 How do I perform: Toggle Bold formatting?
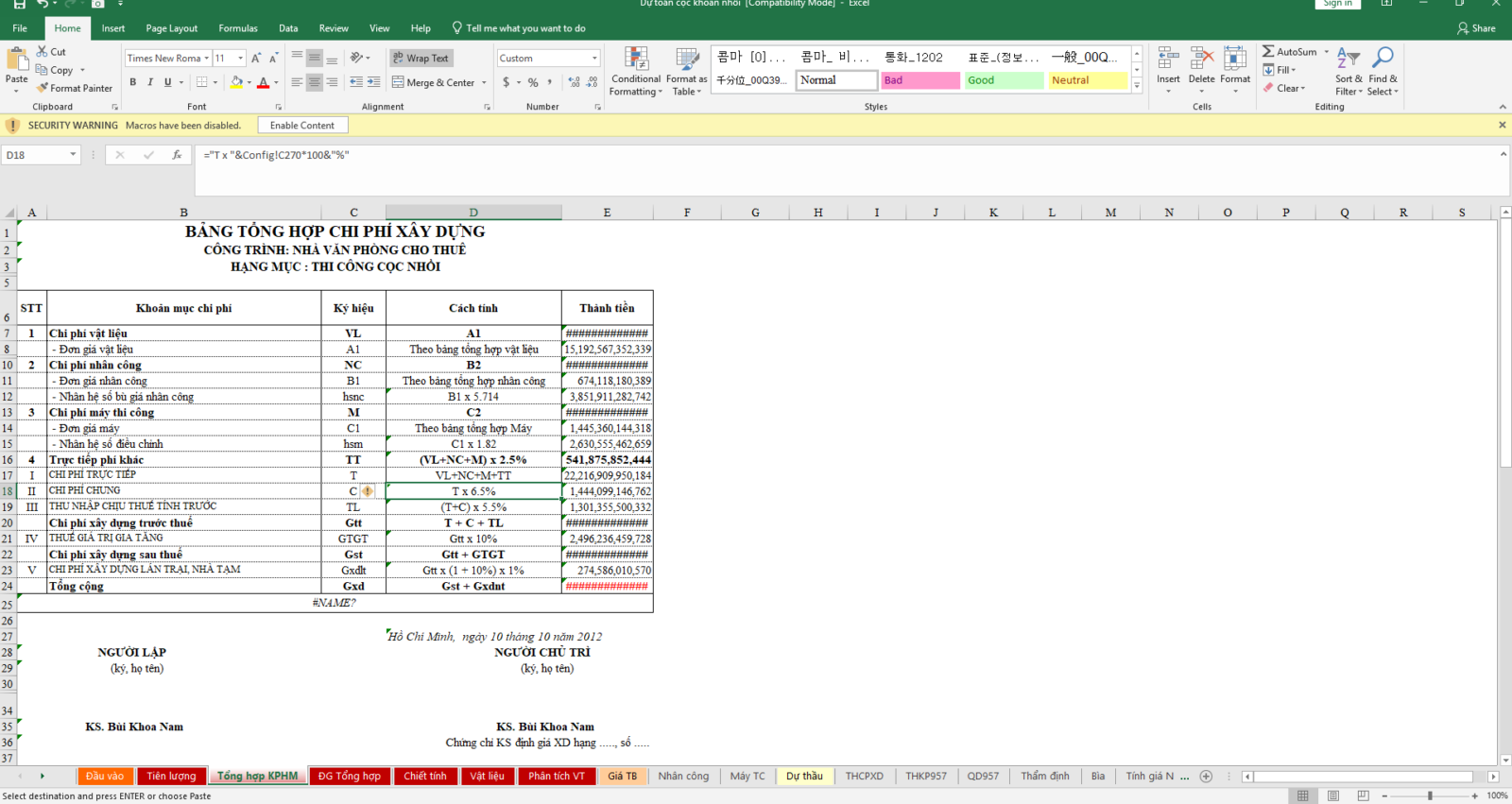click(x=133, y=82)
